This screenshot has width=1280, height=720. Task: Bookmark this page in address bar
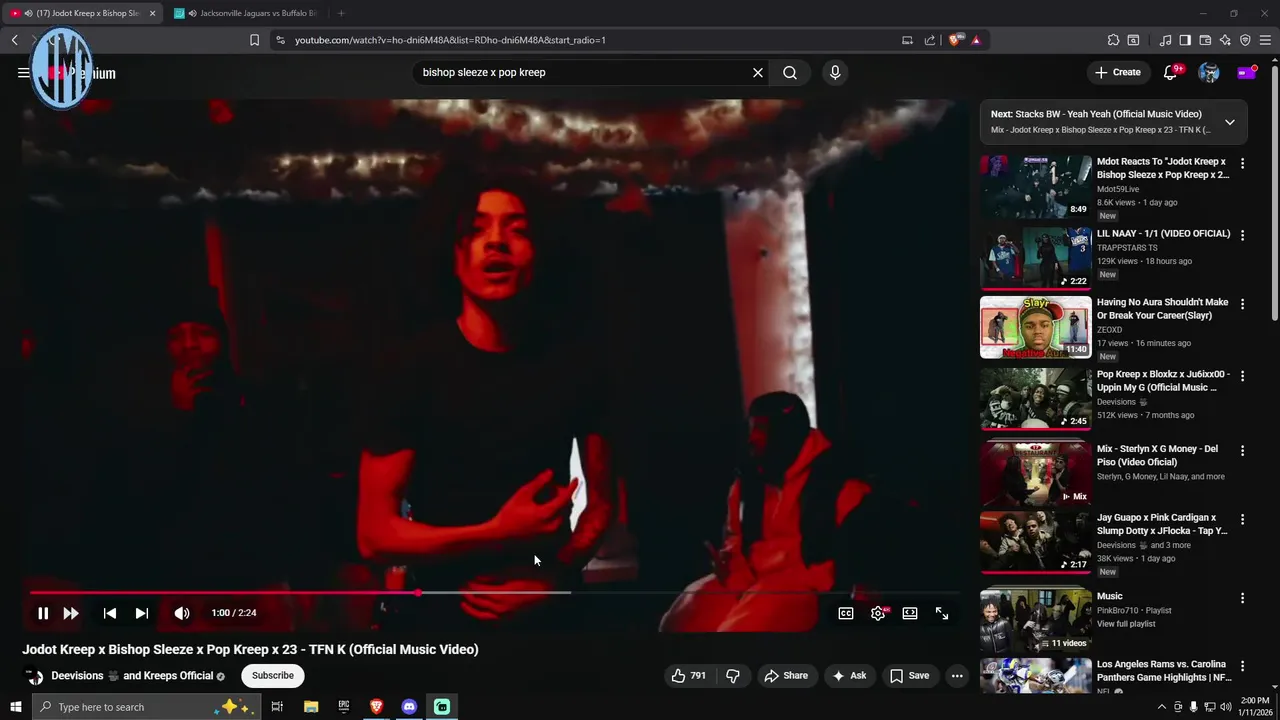click(254, 40)
